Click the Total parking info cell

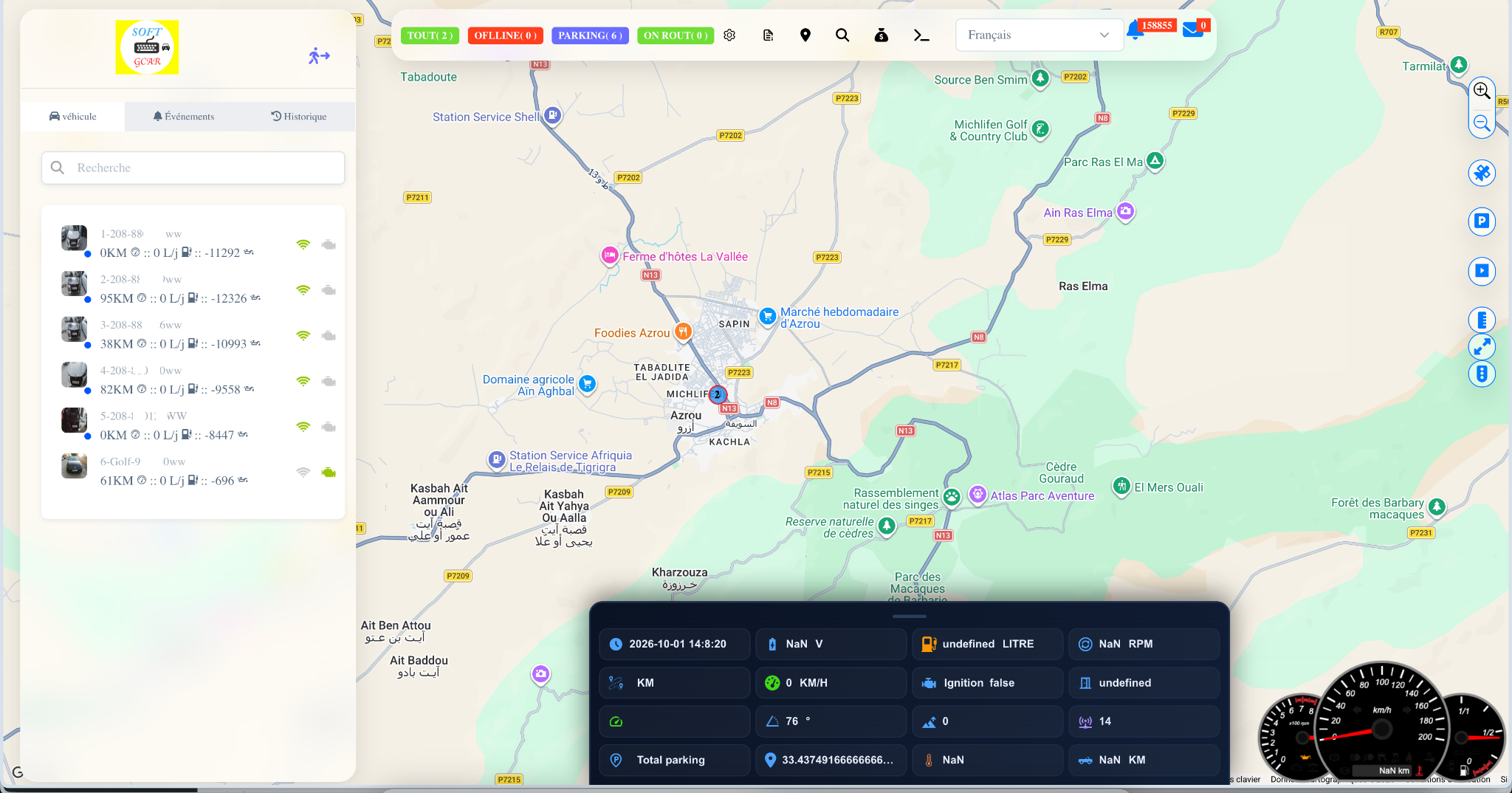click(674, 760)
